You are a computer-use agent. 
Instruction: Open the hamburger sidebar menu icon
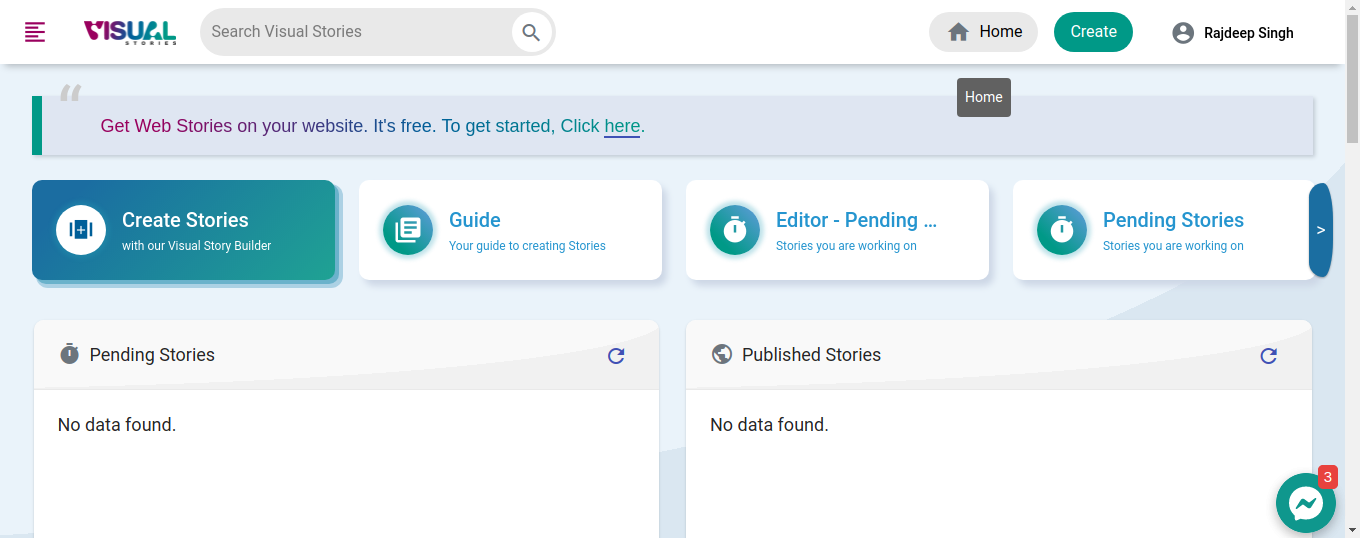35,32
